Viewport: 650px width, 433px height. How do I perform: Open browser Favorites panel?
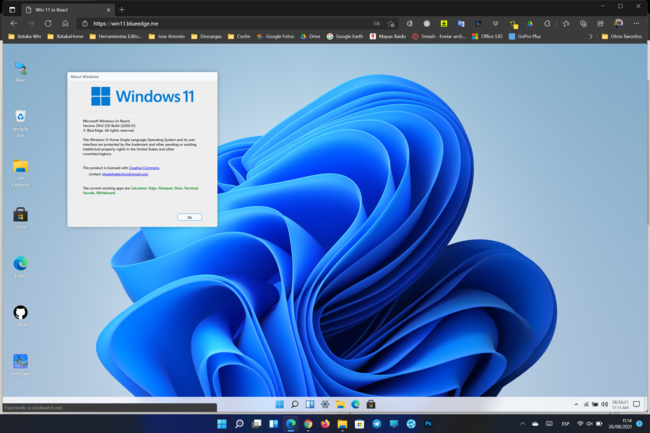(x=566, y=24)
